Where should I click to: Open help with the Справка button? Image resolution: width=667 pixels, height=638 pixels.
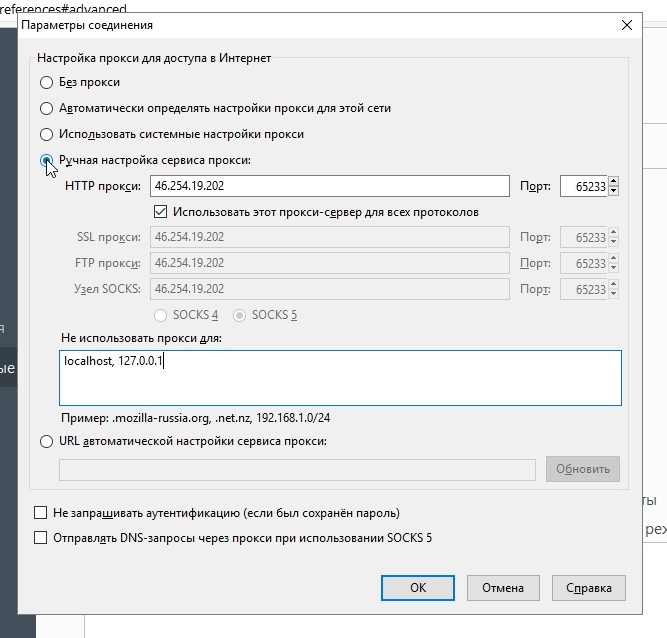click(589, 588)
